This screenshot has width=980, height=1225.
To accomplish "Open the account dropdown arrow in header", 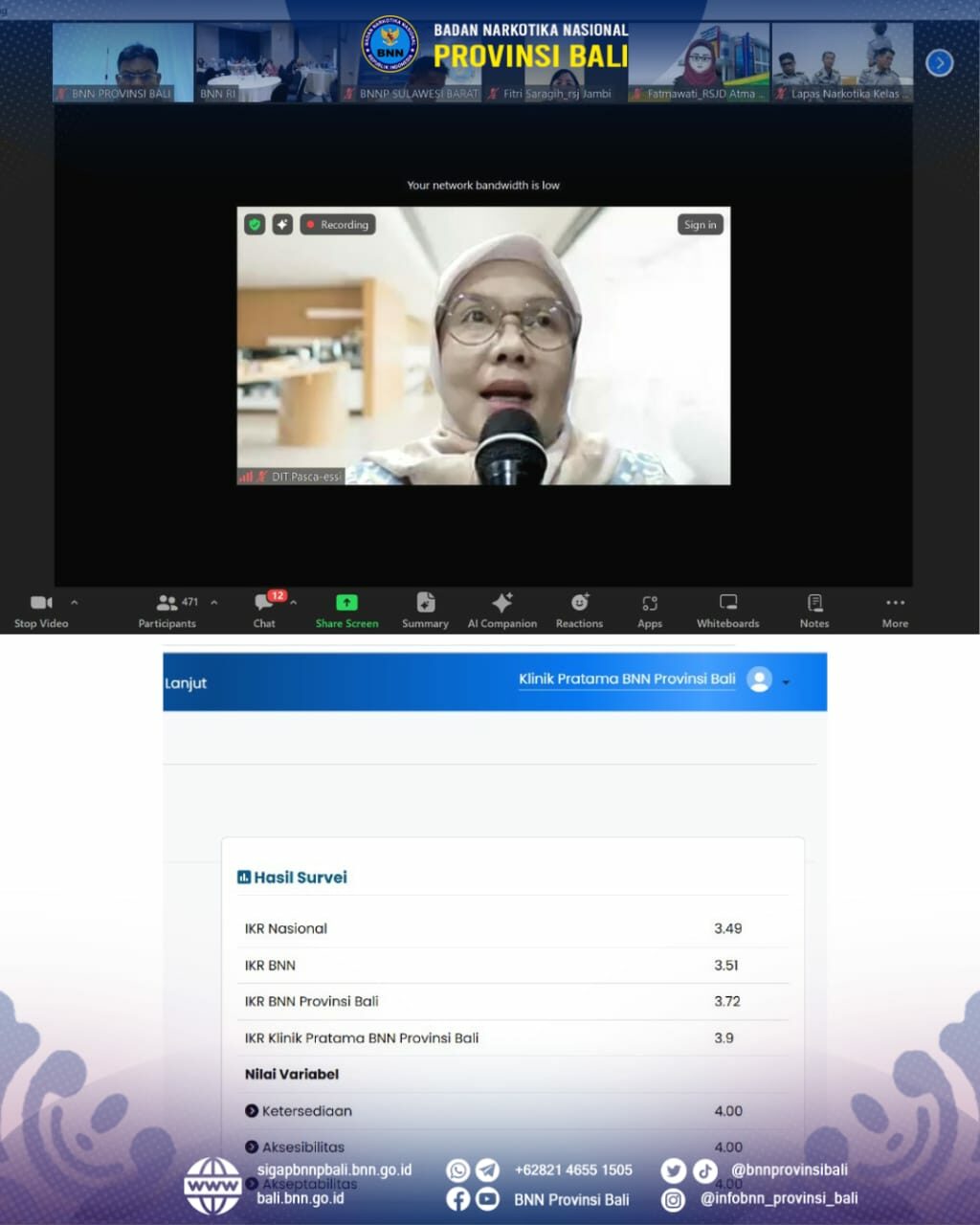I will (786, 682).
